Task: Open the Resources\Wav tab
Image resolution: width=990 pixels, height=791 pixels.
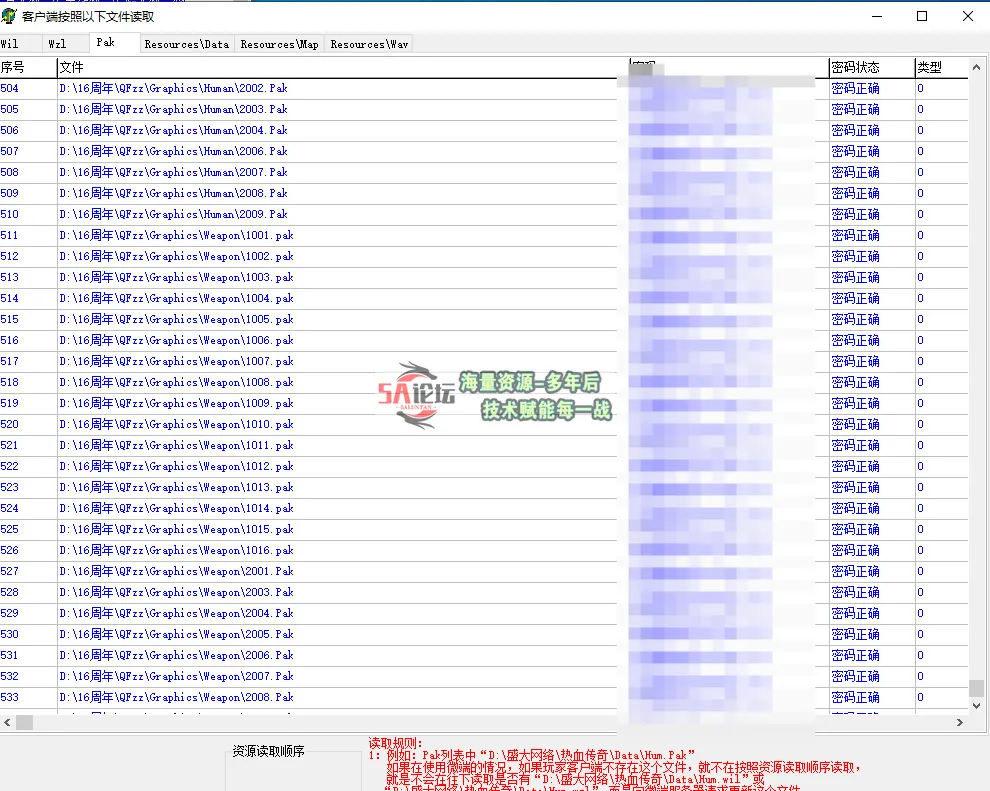Action: coord(369,44)
